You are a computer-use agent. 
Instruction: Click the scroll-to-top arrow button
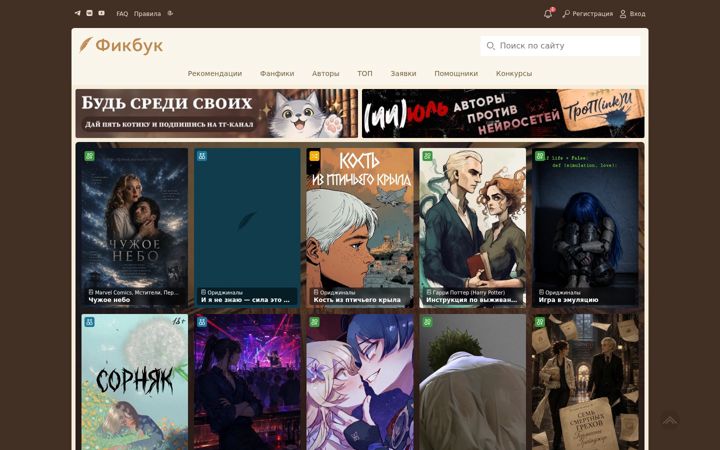pos(670,420)
